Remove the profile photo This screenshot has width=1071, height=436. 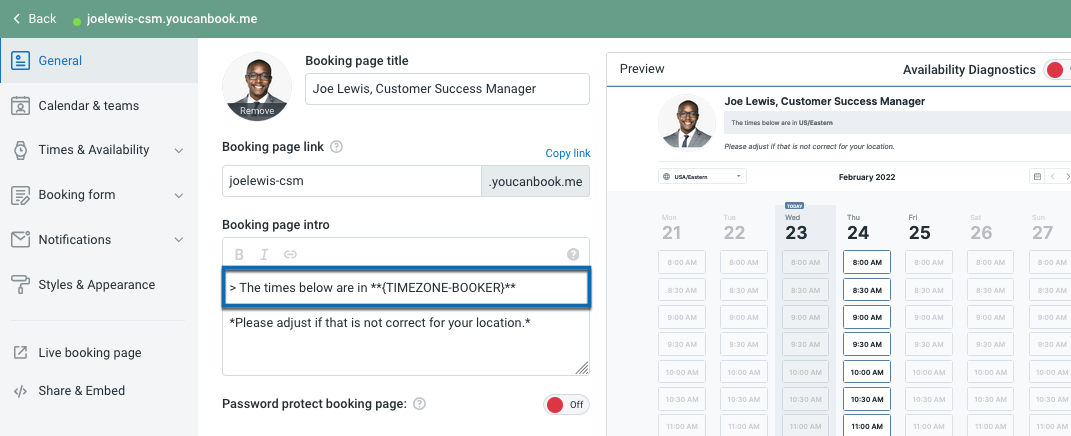(257, 111)
